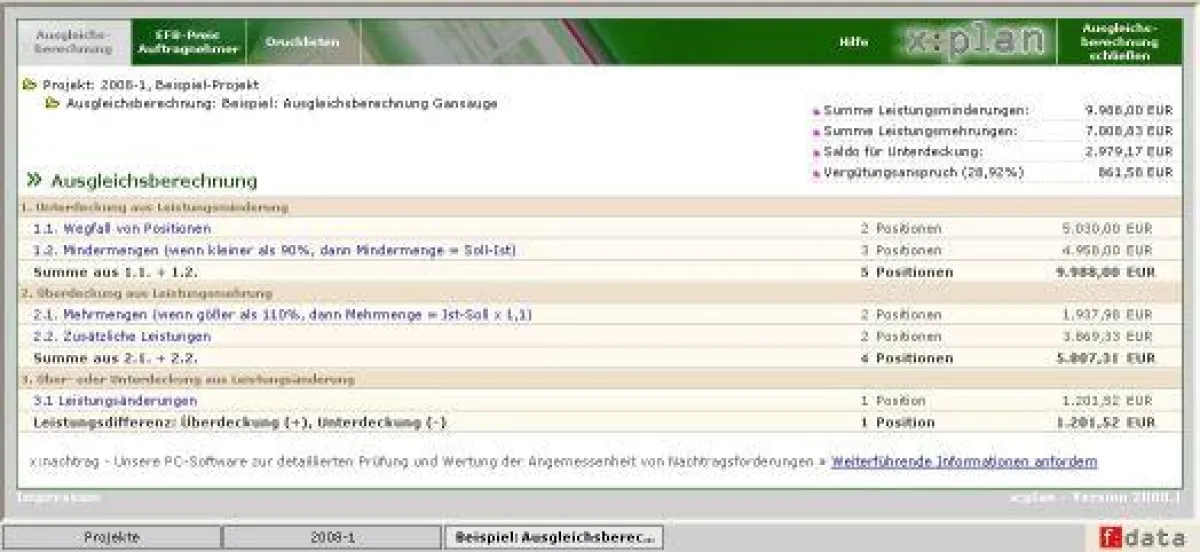Click the double-arrow icon before Ausgleichsberechnung heading
Viewport: 1200px width, 552px height.
(x=34, y=180)
